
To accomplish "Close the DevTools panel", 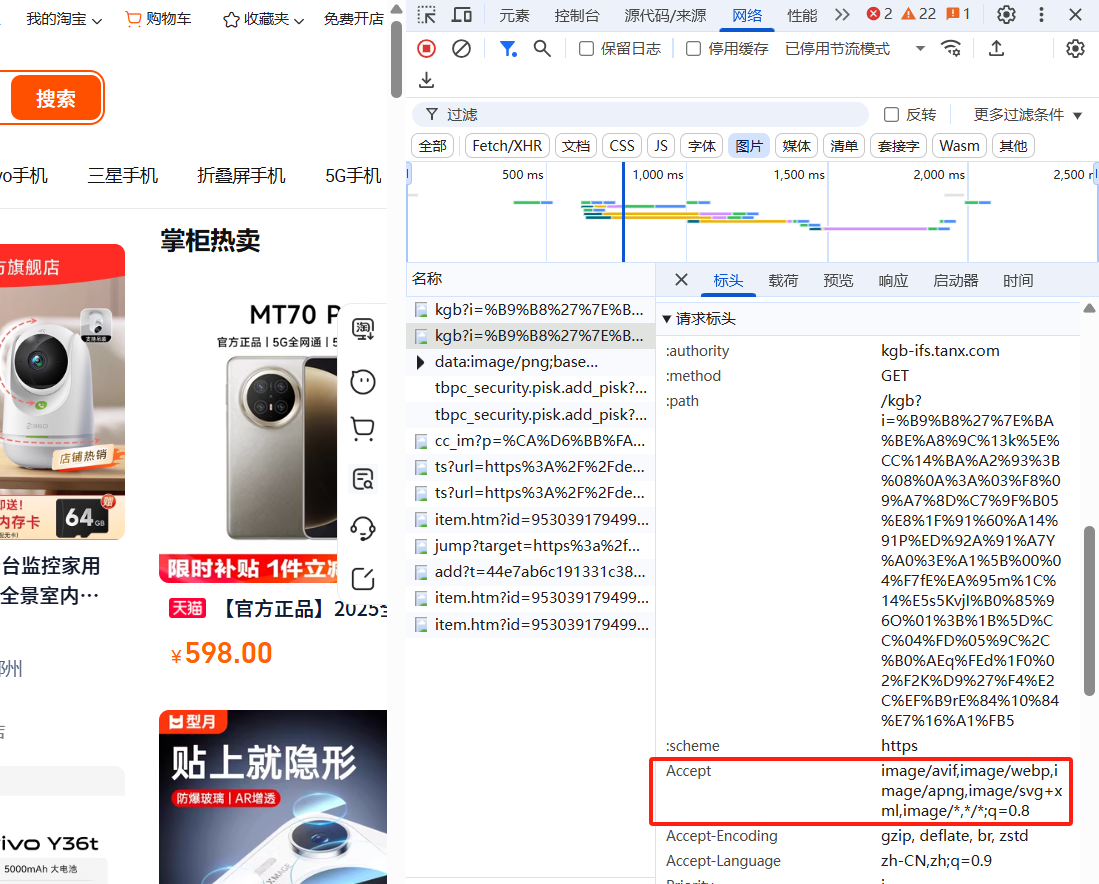I will tap(1075, 15).
